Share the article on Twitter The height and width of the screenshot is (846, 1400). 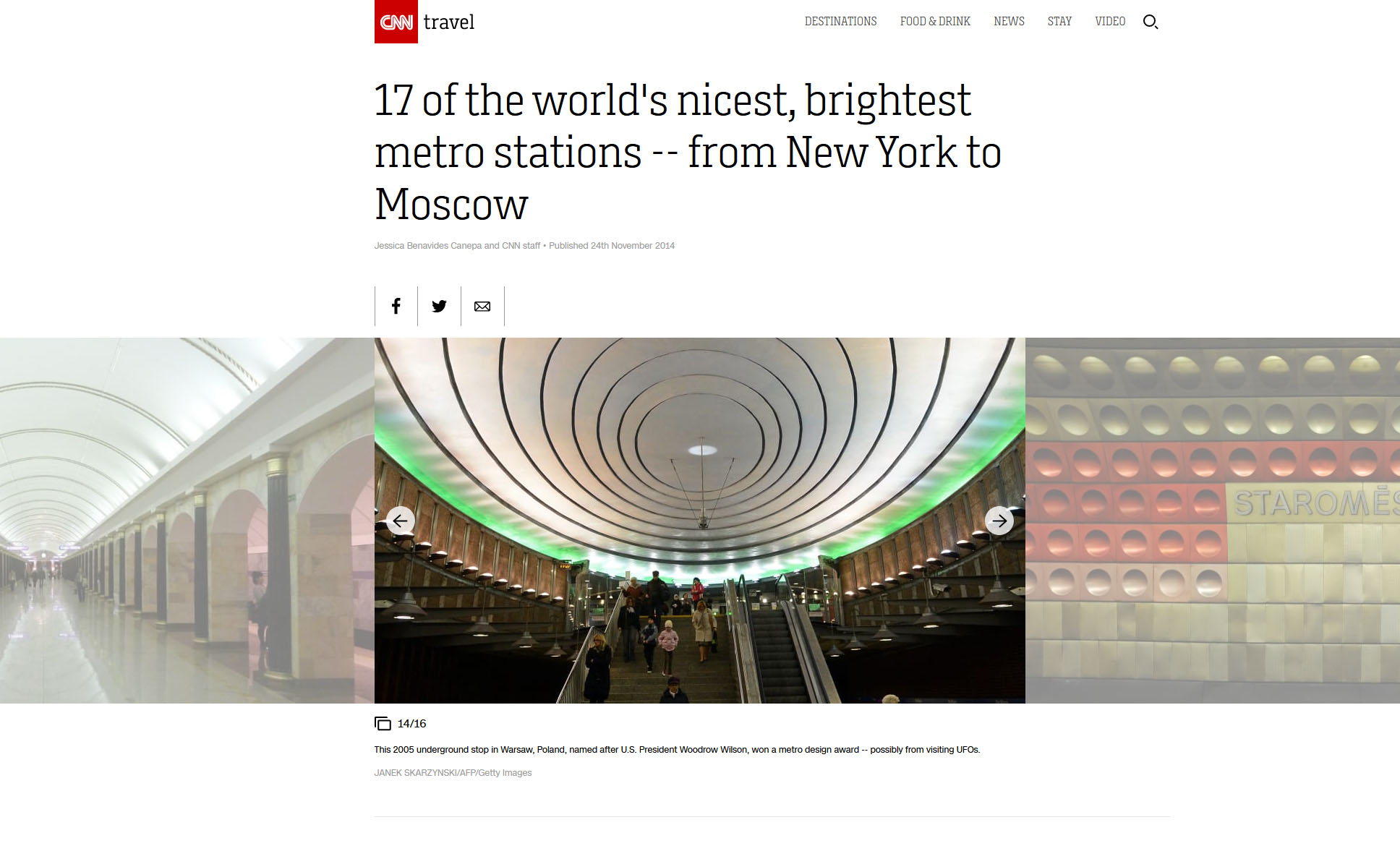(x=439, y=306)
